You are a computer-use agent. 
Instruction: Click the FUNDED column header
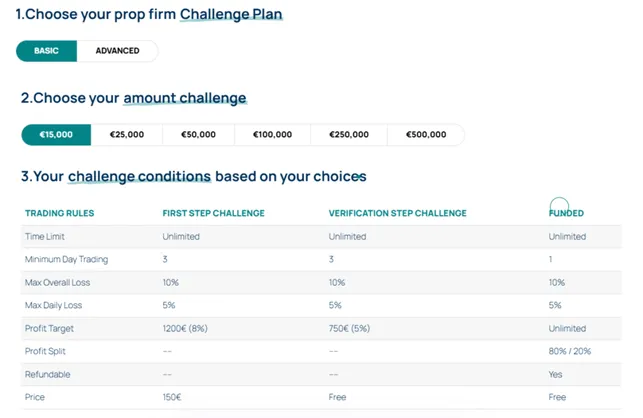(x=566, y=213)
